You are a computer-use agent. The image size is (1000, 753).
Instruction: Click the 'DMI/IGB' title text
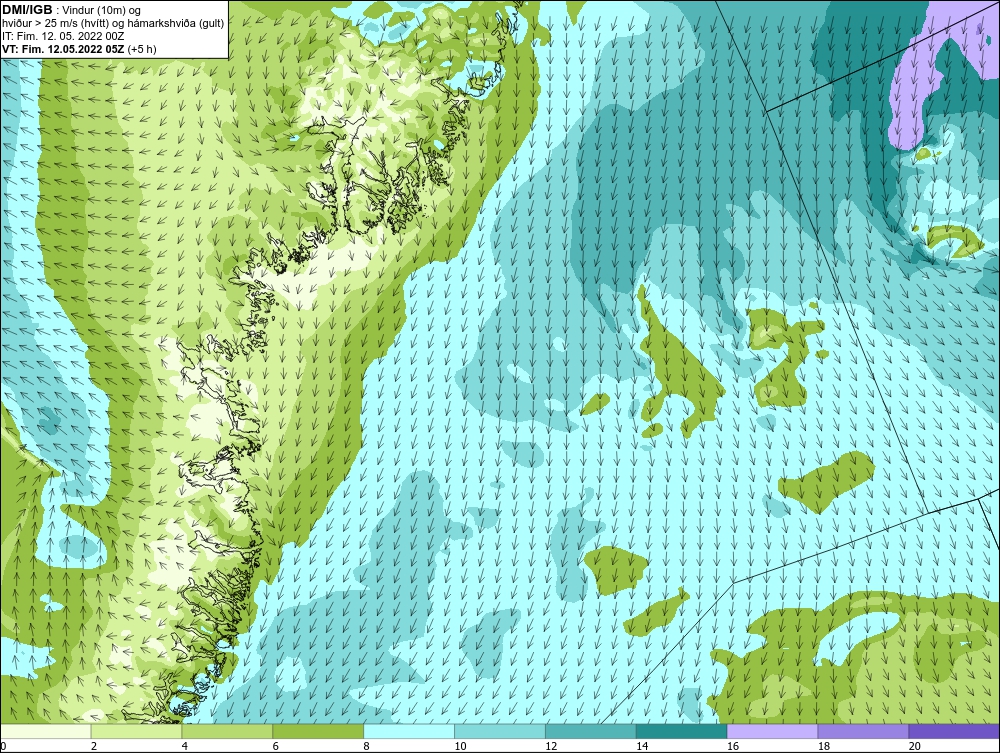(x=27, y=10)
